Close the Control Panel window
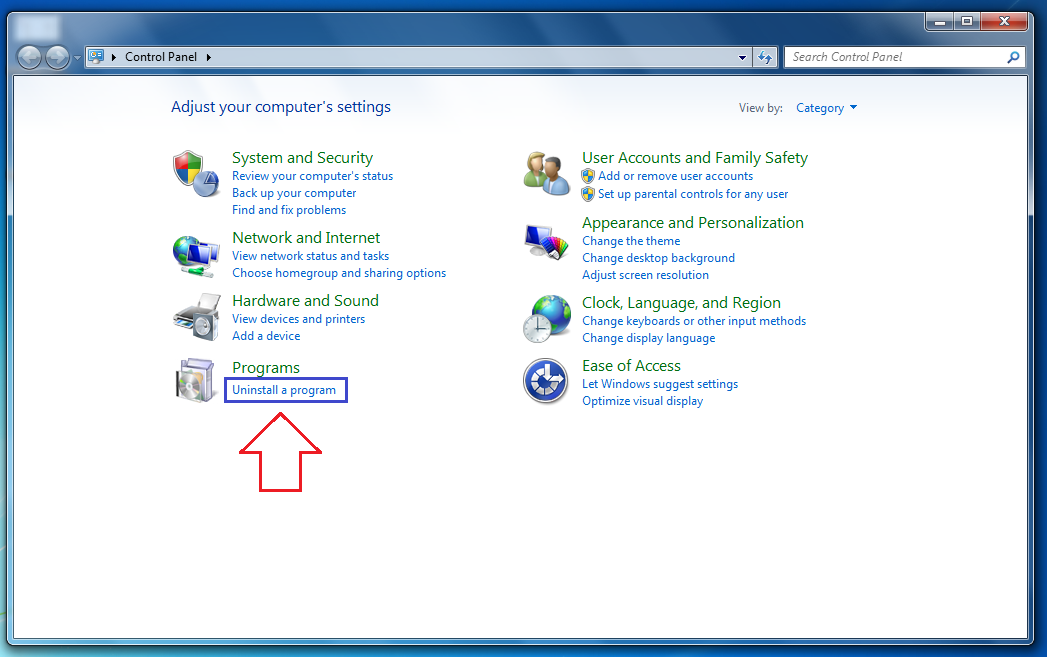 (1004, 22)
